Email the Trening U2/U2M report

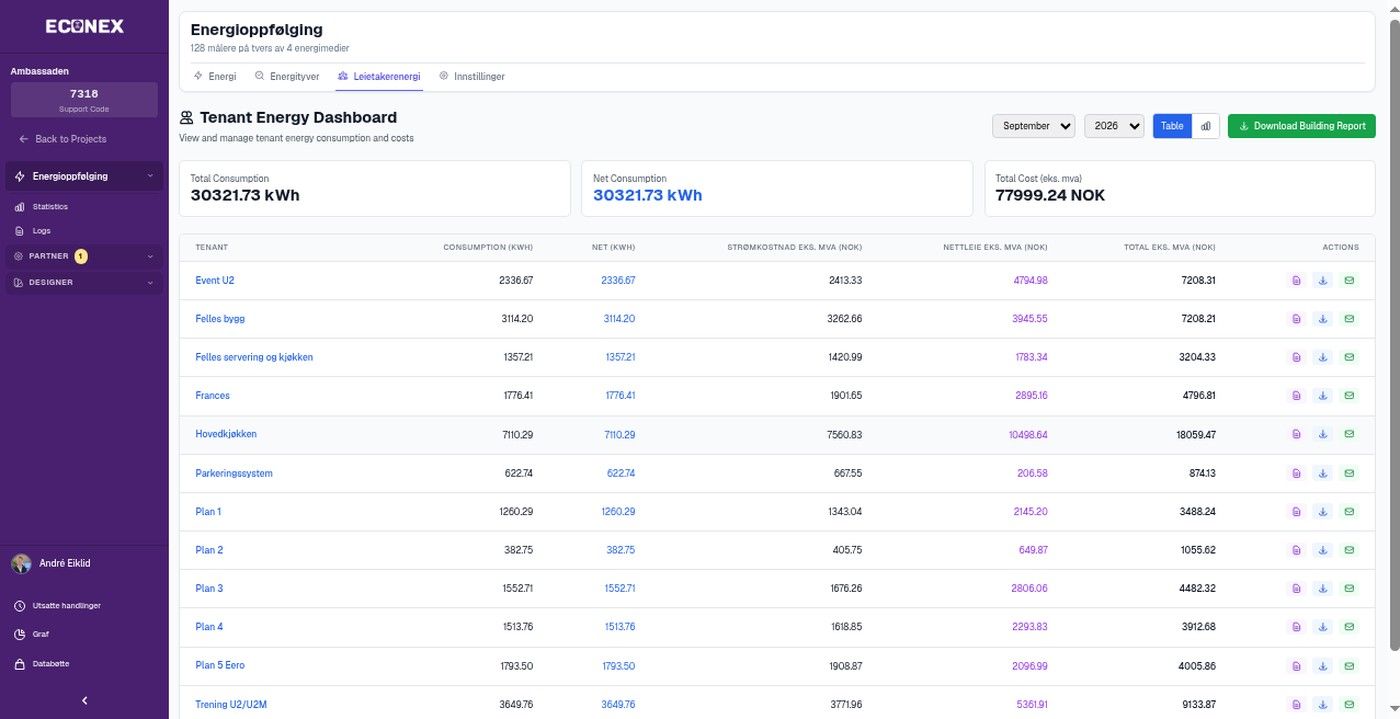(x=1349, y=704)
